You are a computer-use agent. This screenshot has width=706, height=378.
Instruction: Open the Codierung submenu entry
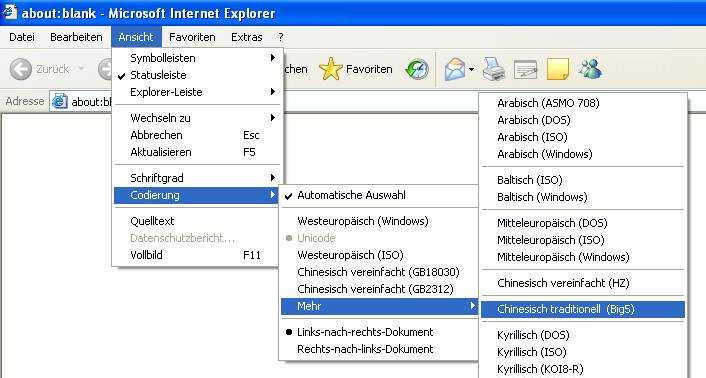point(196,195)
